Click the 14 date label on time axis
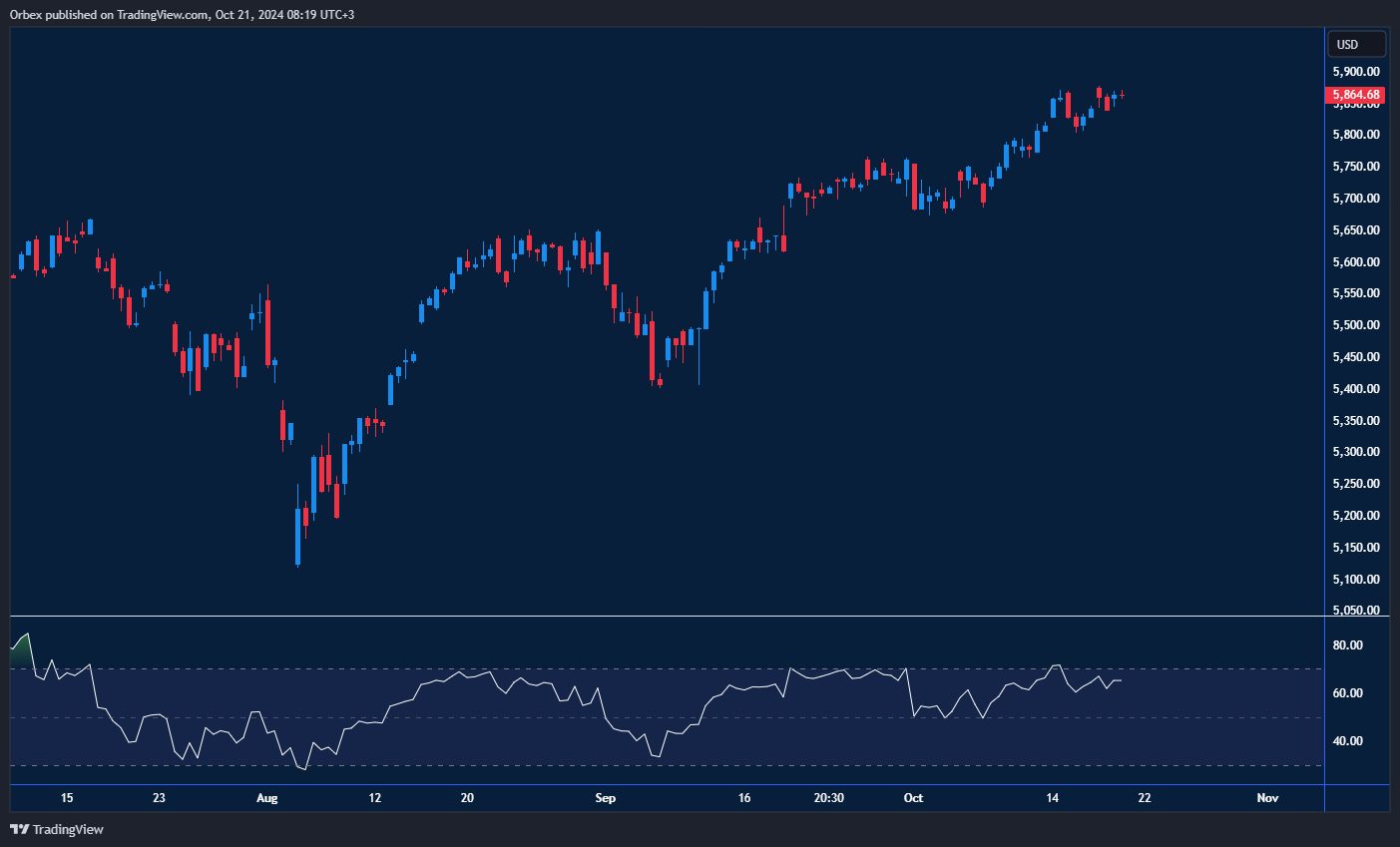This screenshot has width=1400, height=847. coord(1052,798)
